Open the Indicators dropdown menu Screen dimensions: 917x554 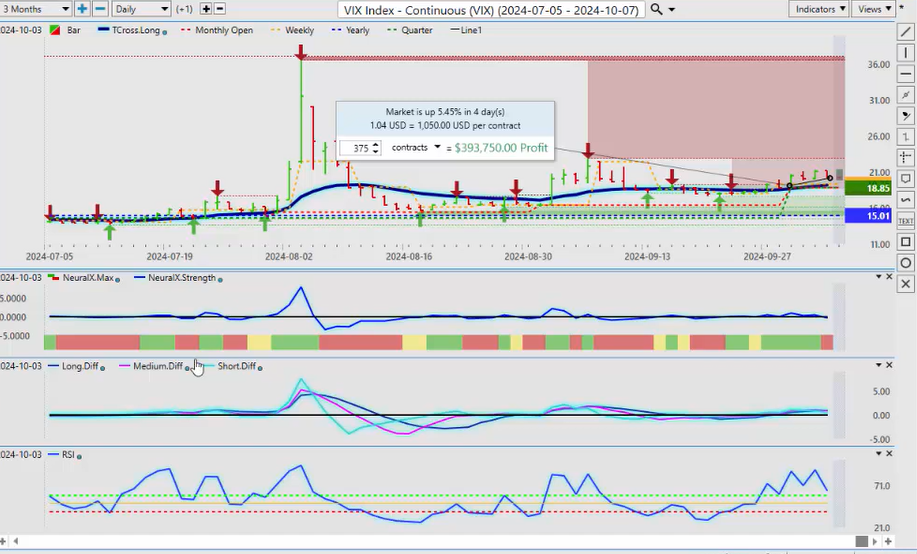(x=819, y=9)
